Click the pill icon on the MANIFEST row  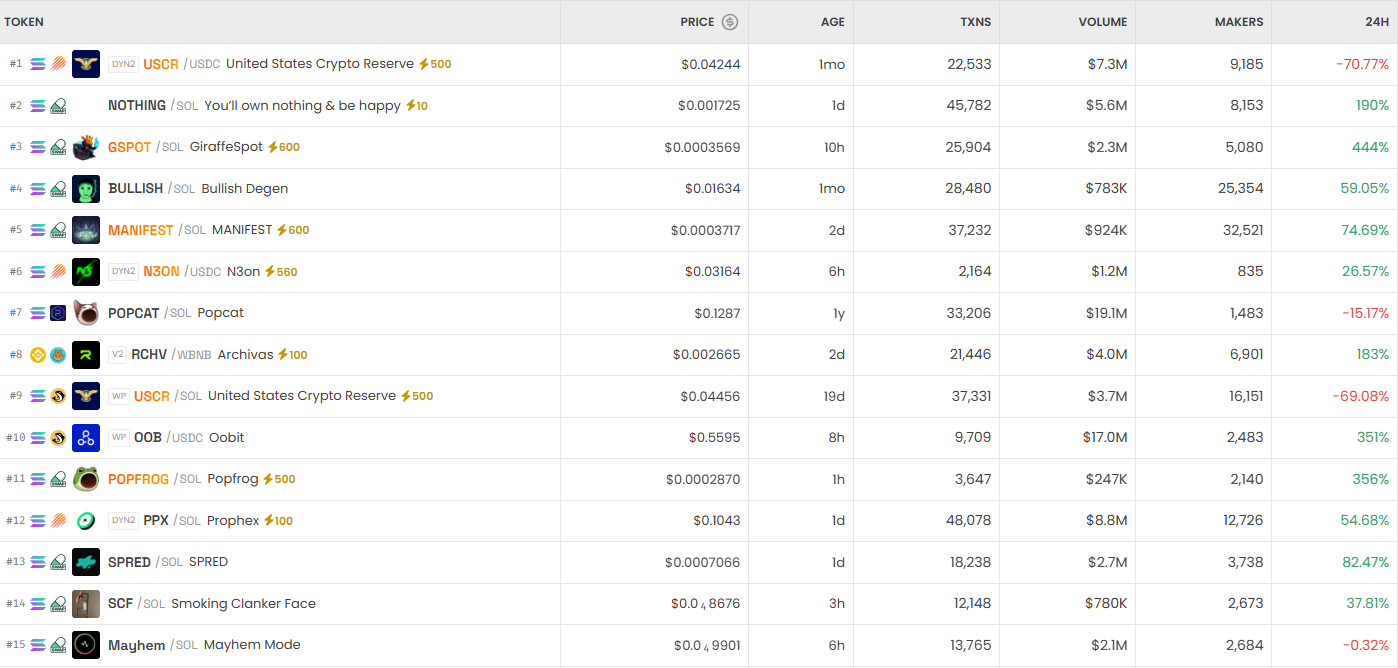coord(58,230)
